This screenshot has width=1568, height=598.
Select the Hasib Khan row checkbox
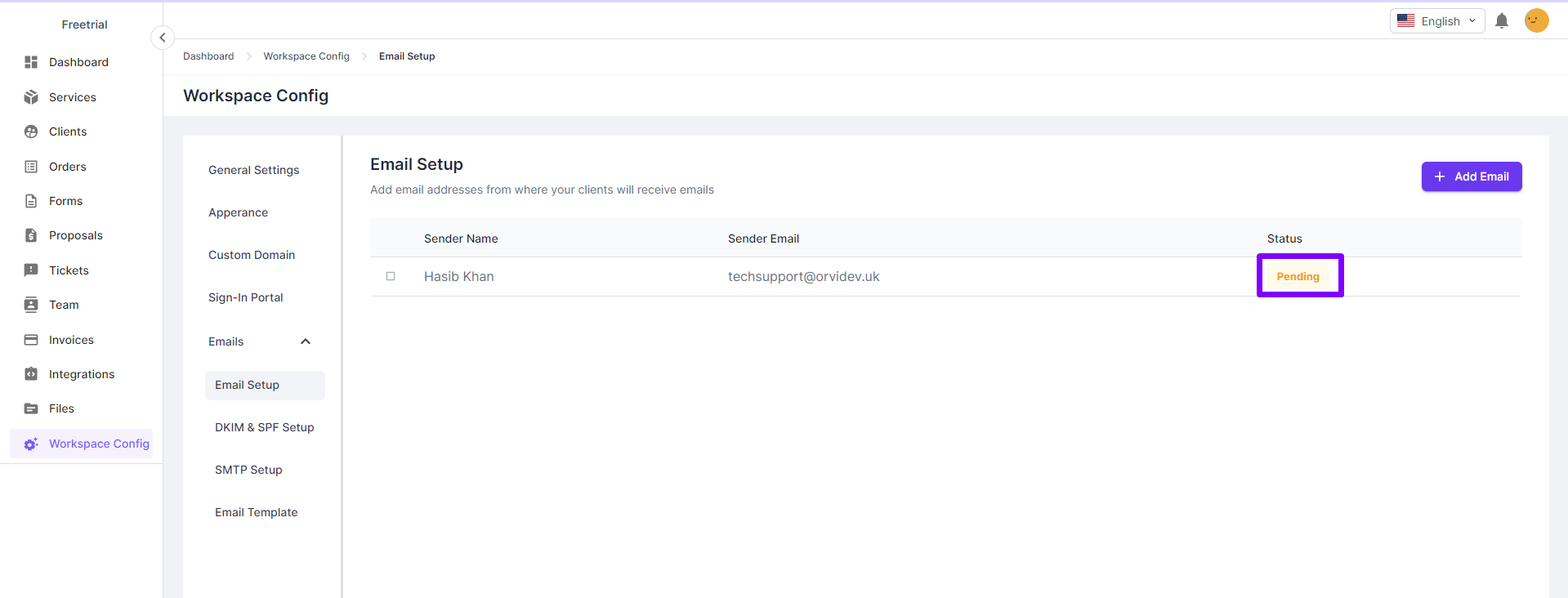click(391, 276)
